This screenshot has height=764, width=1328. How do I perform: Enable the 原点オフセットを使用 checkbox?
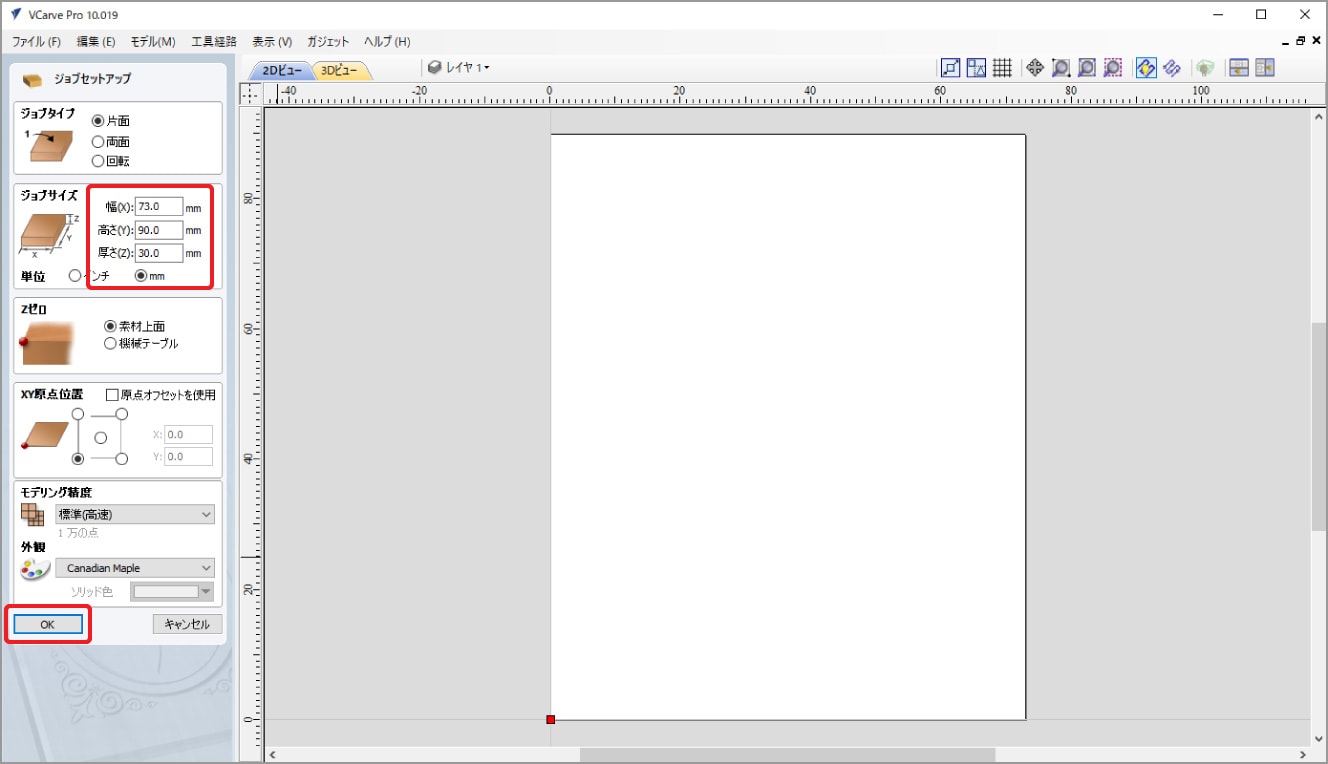[x=112, y=395]
